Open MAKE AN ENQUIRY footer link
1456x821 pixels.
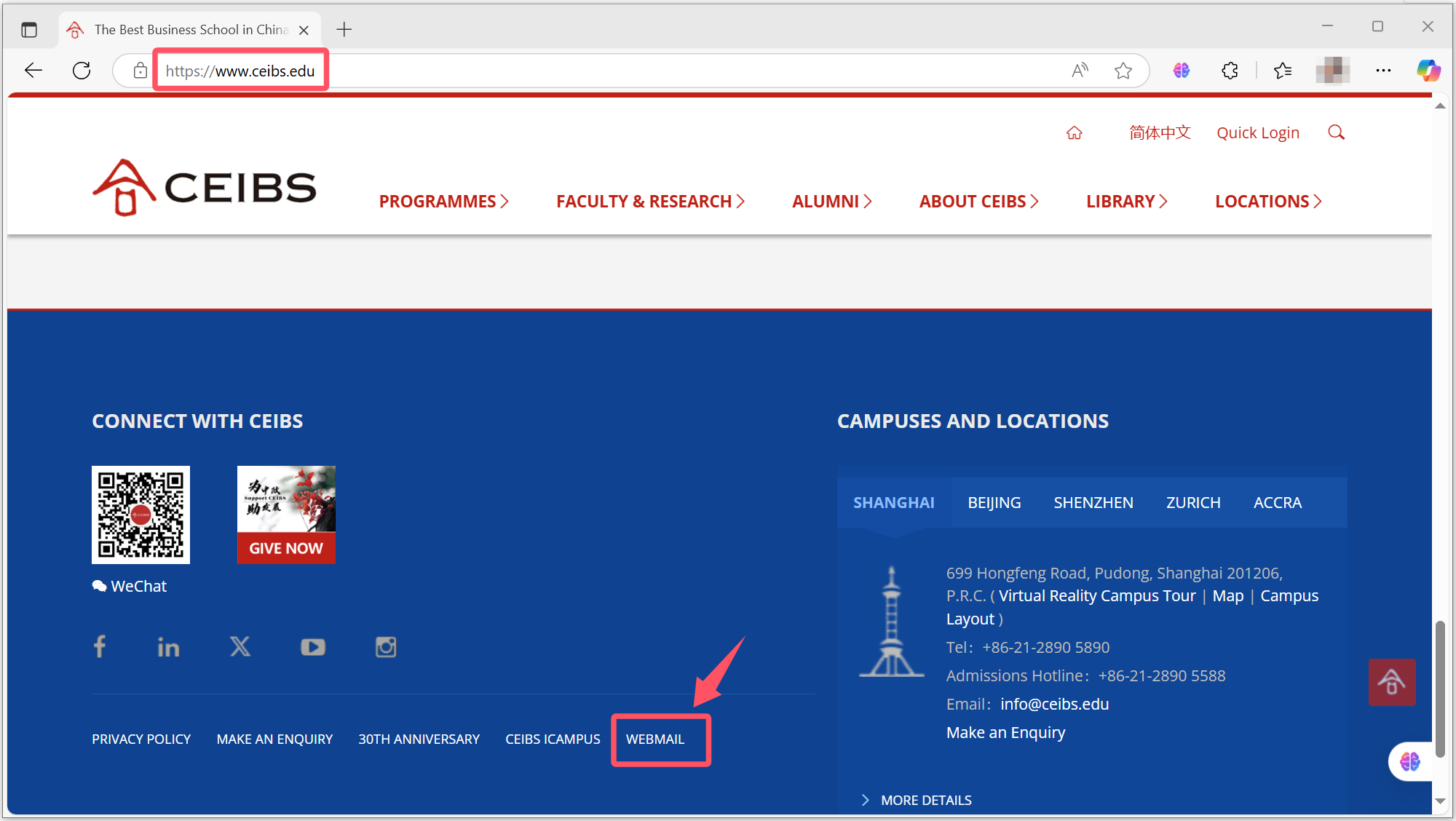point(274,739)
